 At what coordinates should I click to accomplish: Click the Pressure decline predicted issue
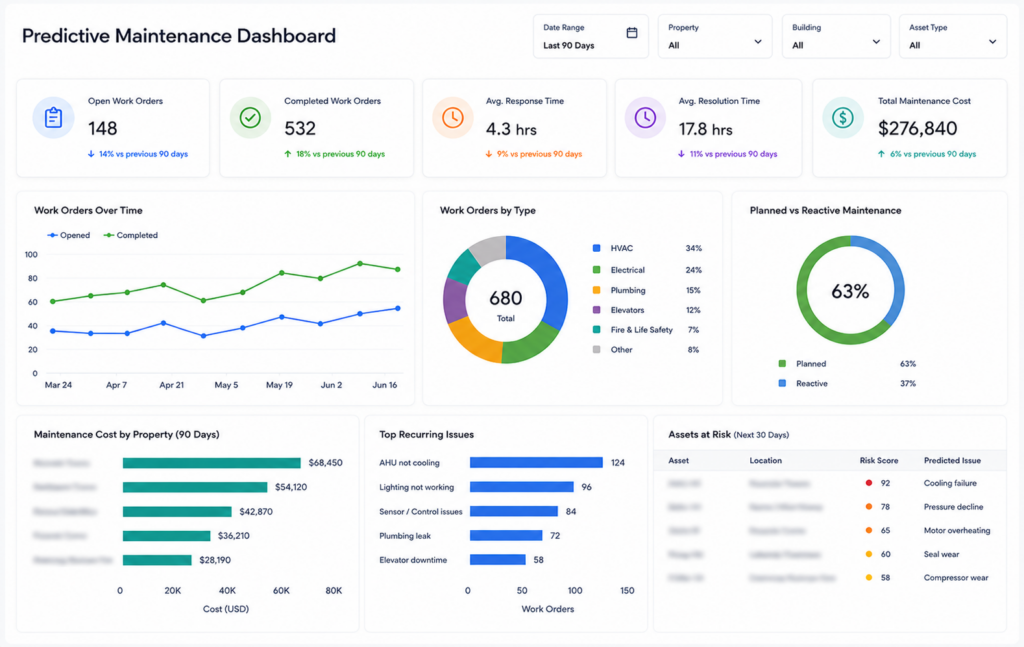pyautogui.click(x=953, y=507)
